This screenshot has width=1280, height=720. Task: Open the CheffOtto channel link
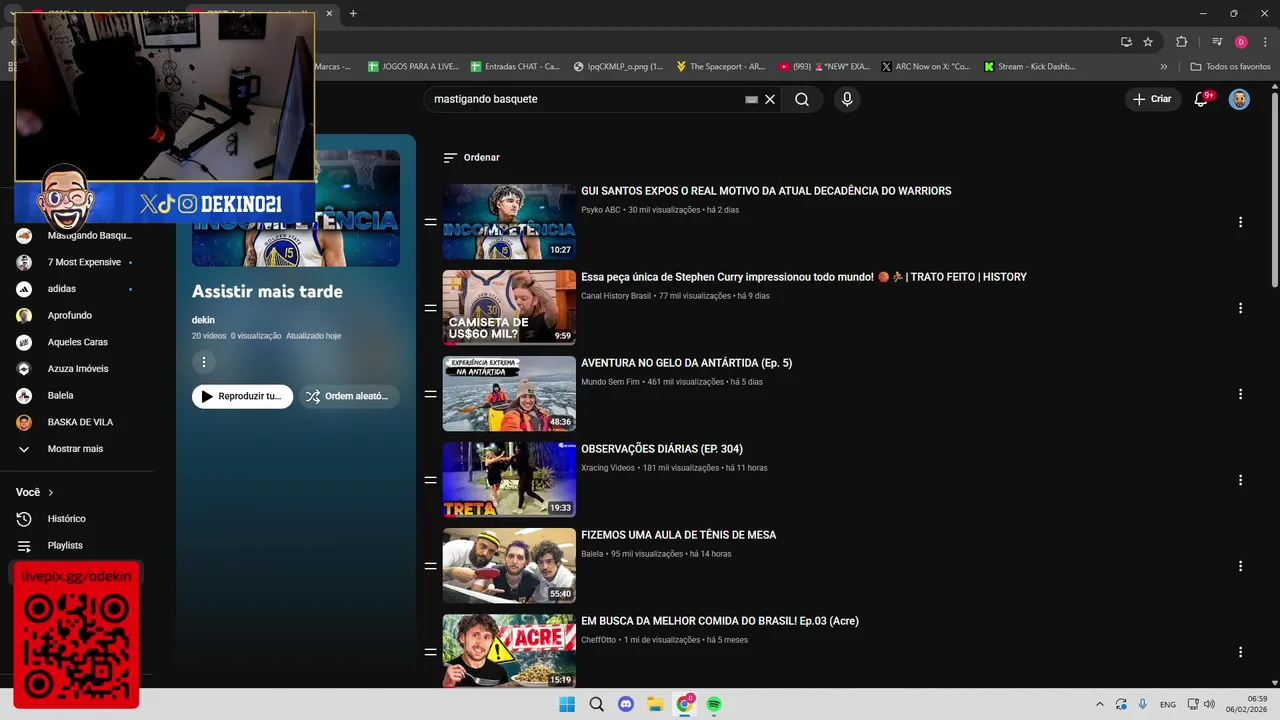(598, 640)
